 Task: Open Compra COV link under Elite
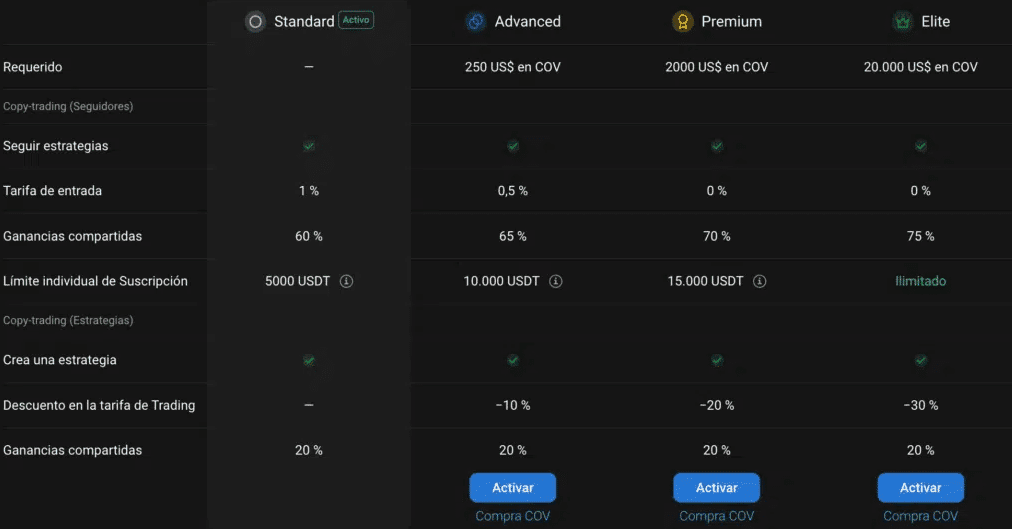coord(921,516)
